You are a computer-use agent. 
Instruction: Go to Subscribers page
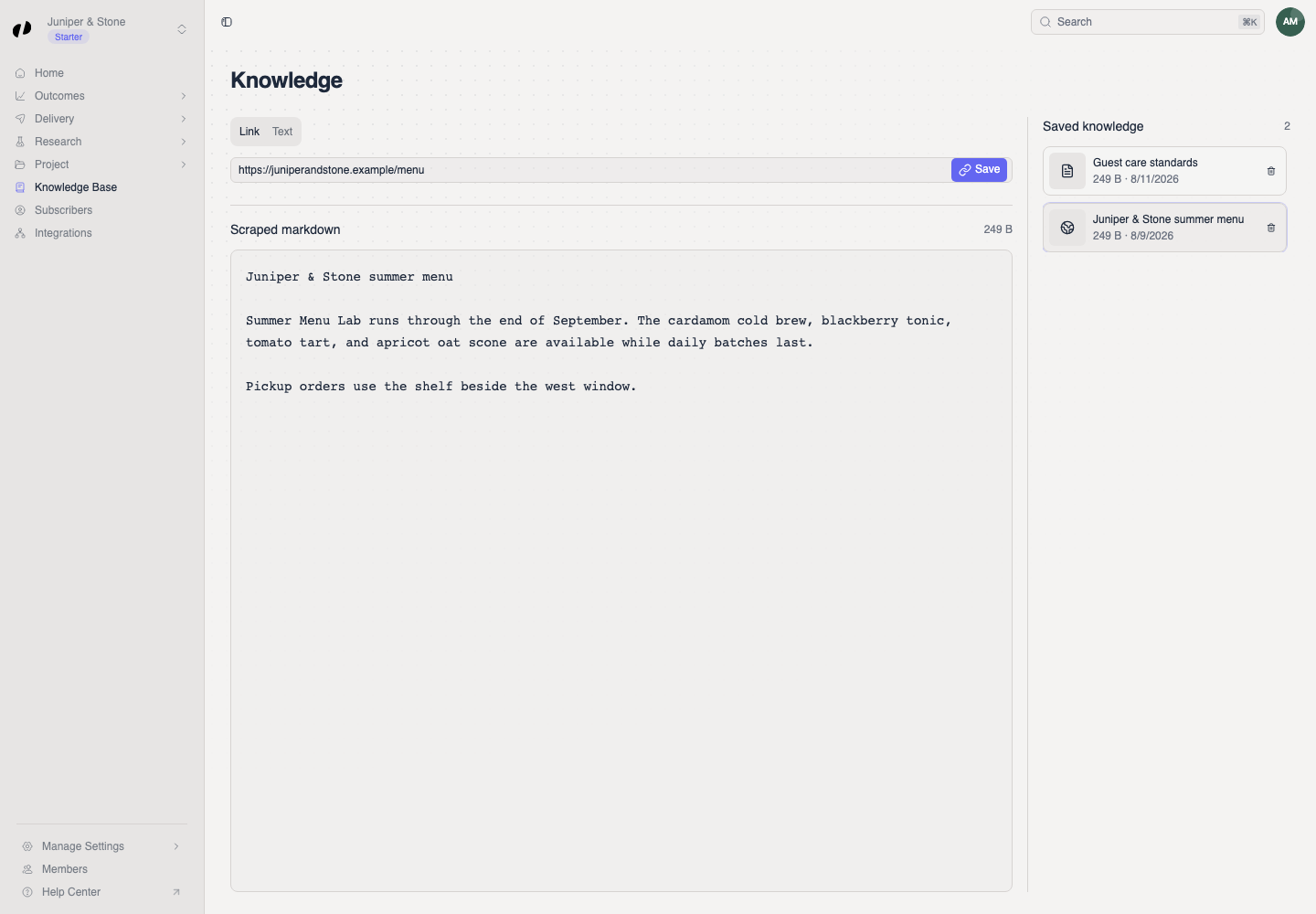(102, 210)
